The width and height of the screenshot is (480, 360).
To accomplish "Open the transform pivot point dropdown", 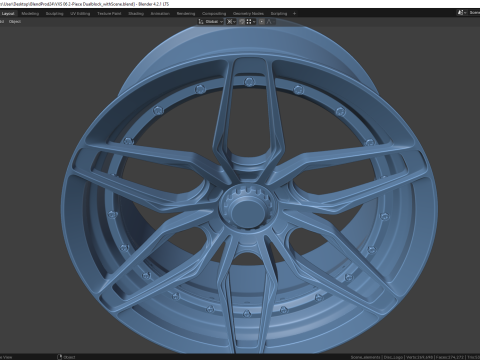I will (x=231, y=22).
